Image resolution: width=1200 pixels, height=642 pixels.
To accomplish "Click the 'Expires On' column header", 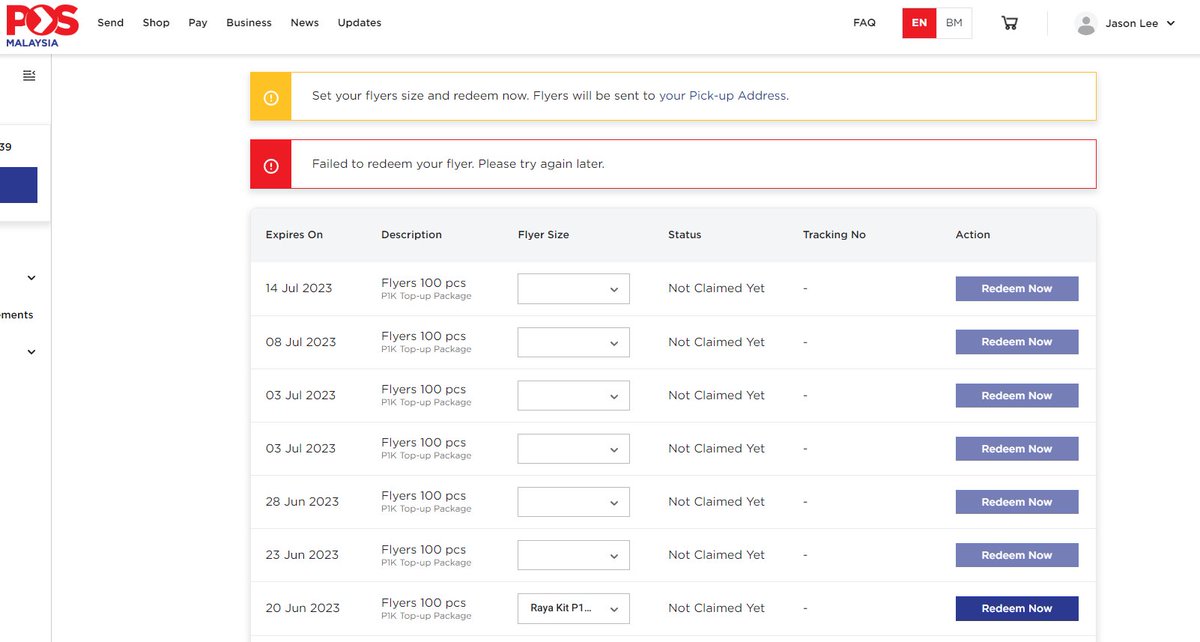I will (294, 235).
